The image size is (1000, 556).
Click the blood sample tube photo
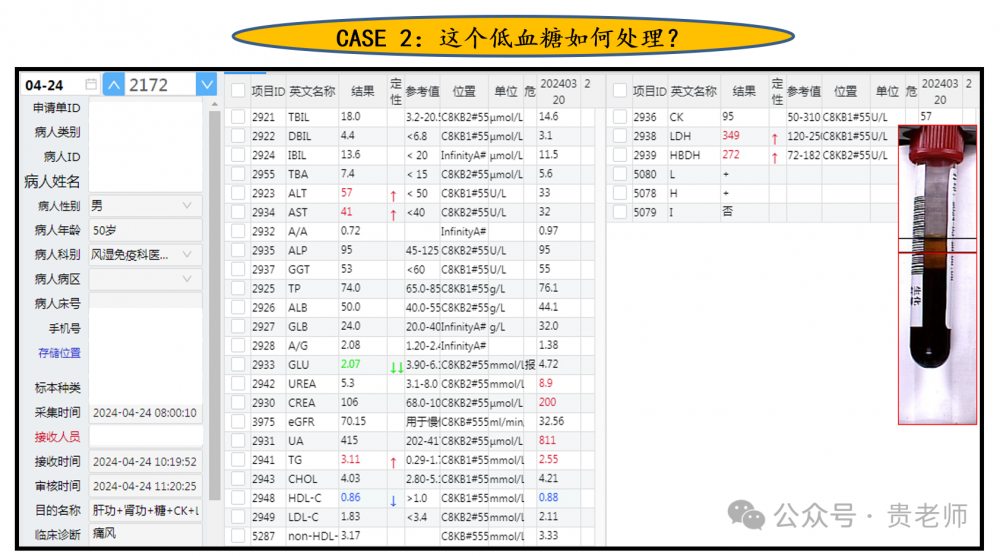[936, 275]
